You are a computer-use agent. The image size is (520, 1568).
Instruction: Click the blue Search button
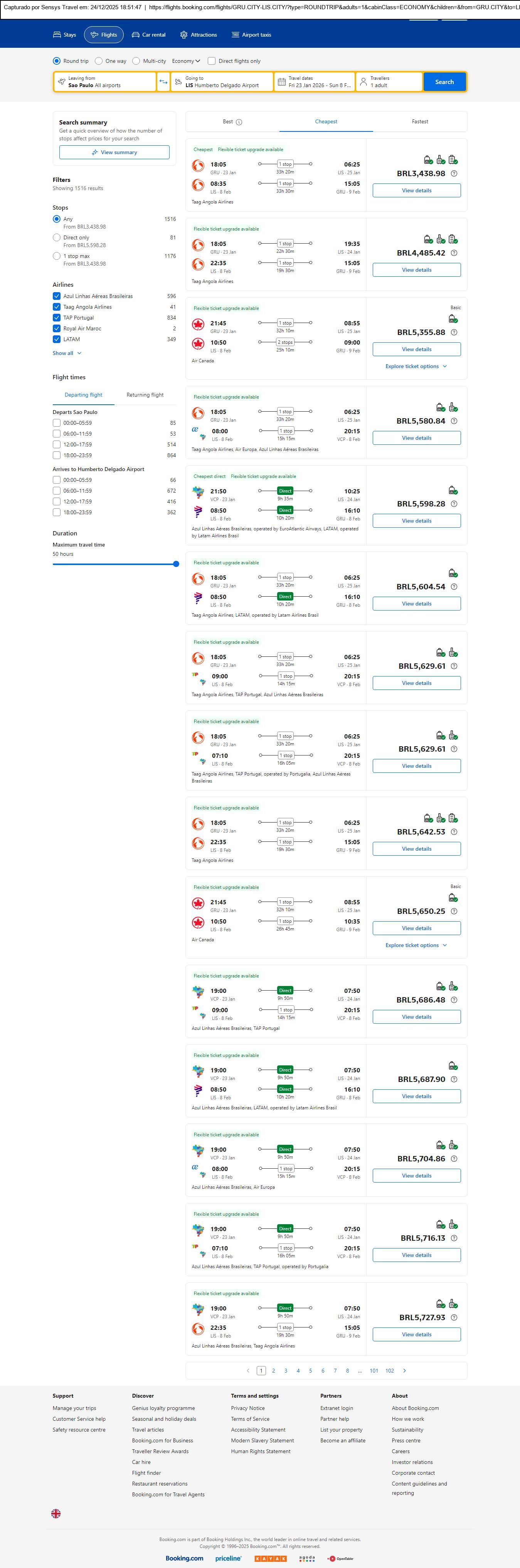(x=444, y=82)
